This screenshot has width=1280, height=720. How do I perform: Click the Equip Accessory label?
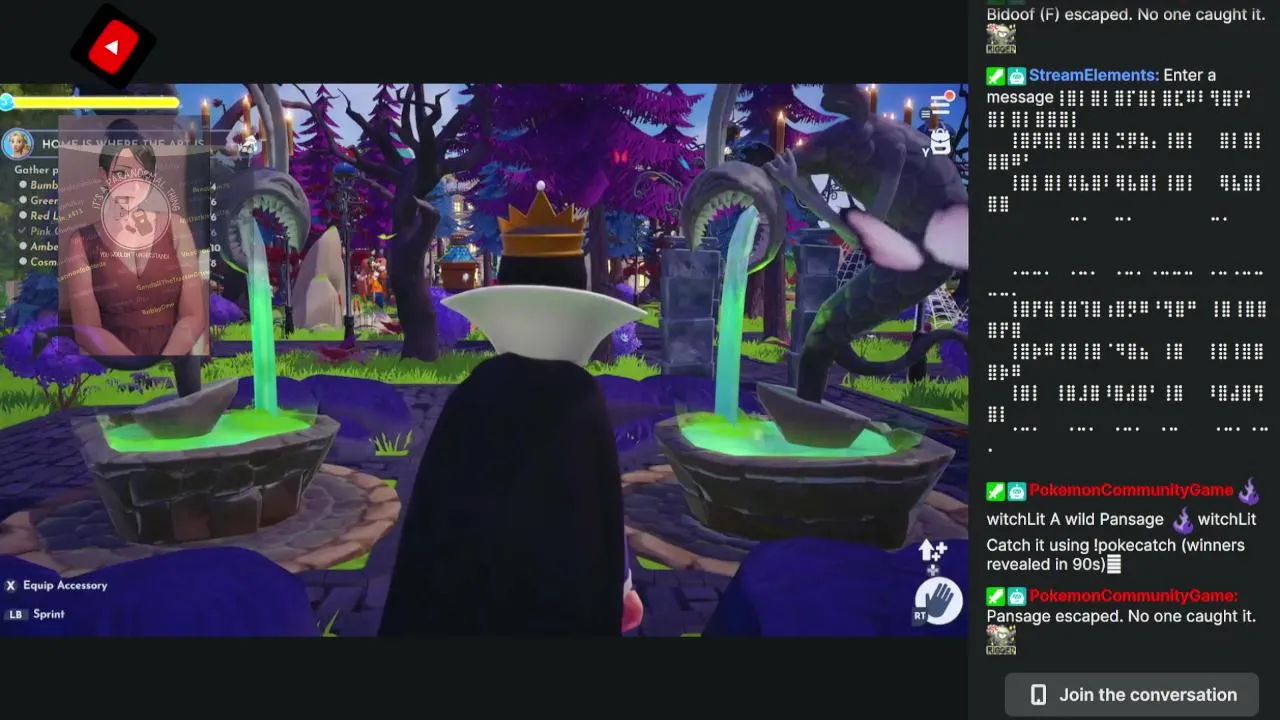(x=65, y=585)
